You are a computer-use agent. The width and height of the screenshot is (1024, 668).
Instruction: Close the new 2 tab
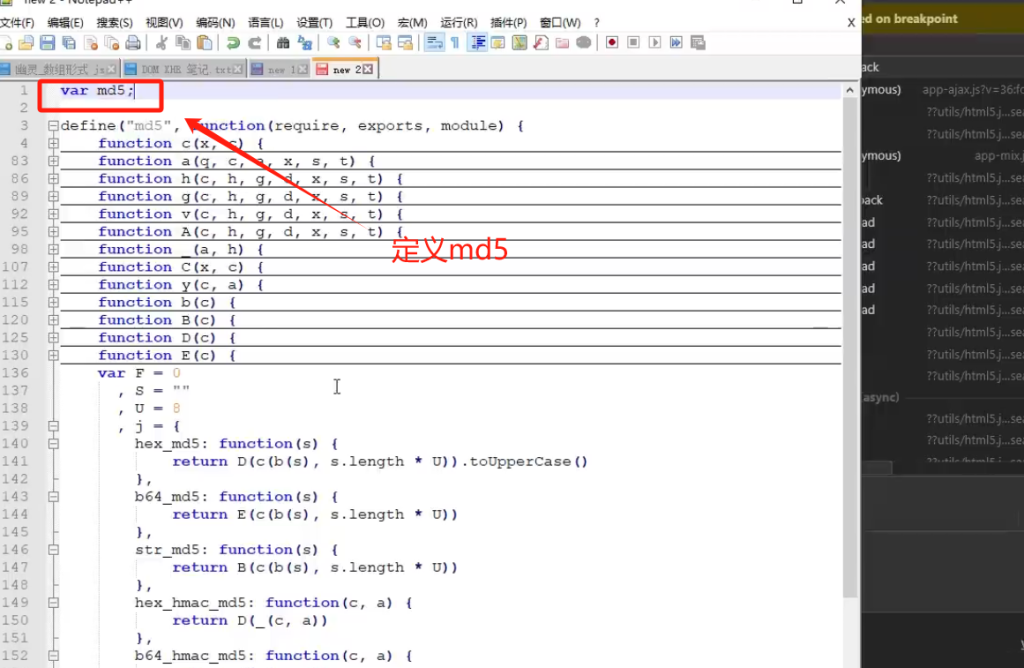(x=368, y=69)
